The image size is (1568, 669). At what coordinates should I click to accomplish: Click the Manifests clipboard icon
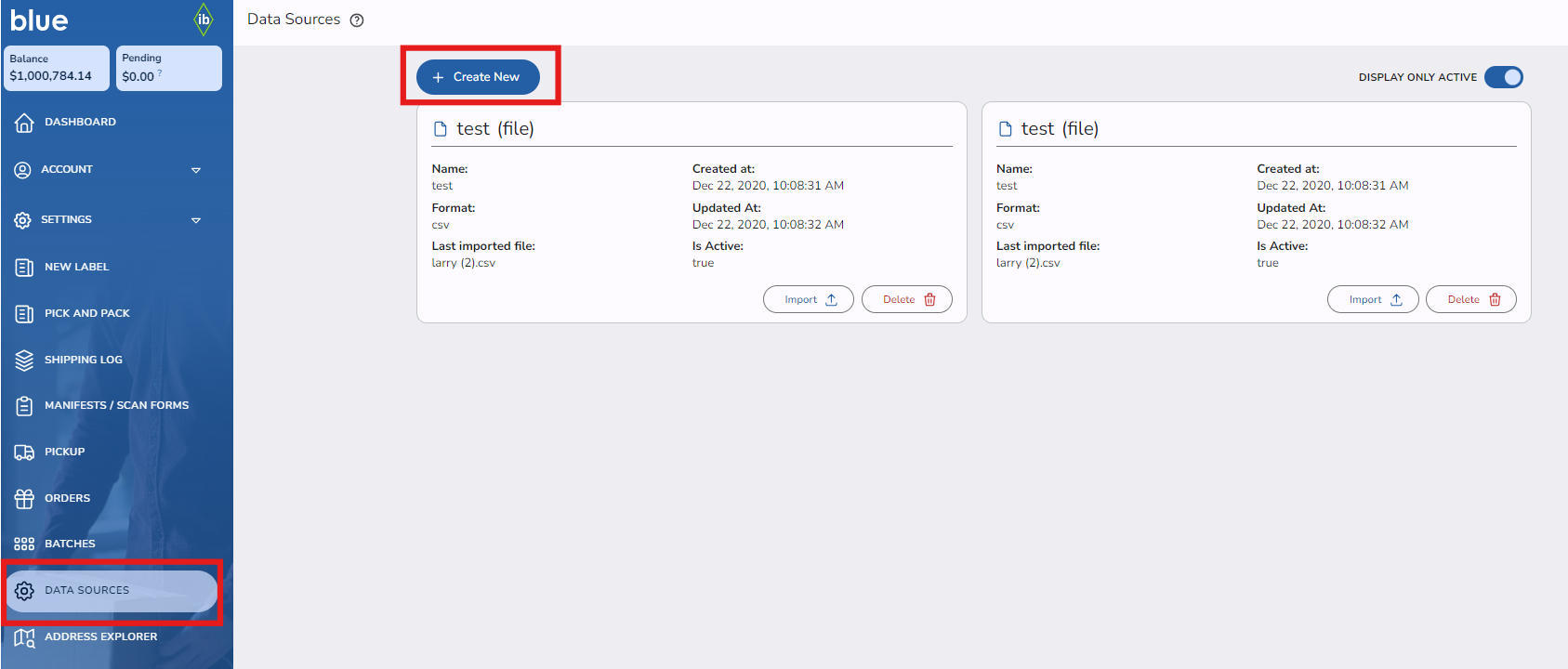click(x=24, y=406)
